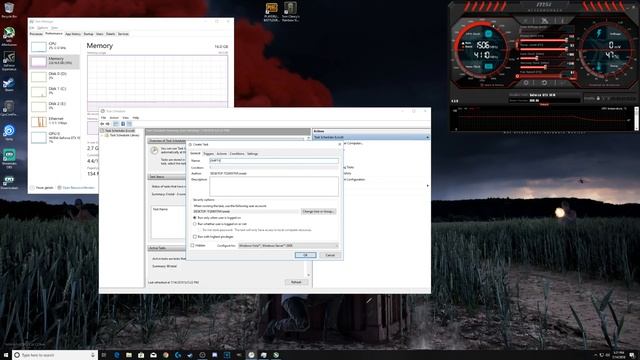Switch to Processes tab in Task Manager
Viewport: 640px width, 360px height.
(36, 34)
